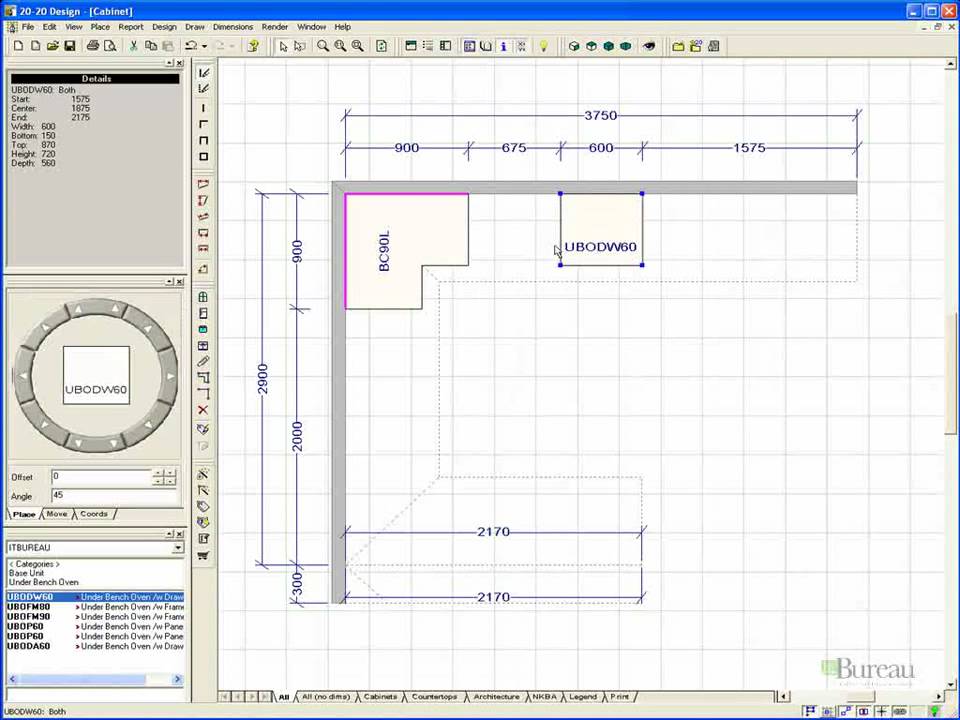Click the yellow folder catalog icon

(678, 46)
